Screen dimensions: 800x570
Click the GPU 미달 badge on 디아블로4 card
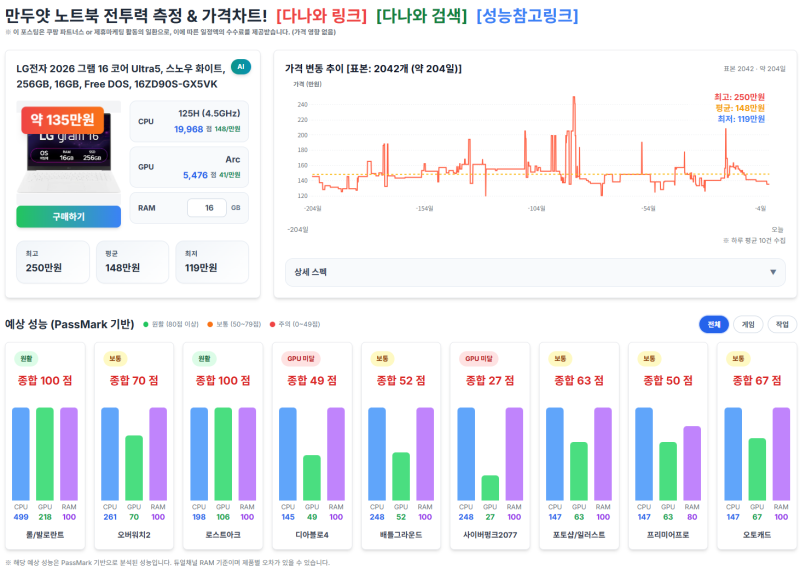click(301, 359)
